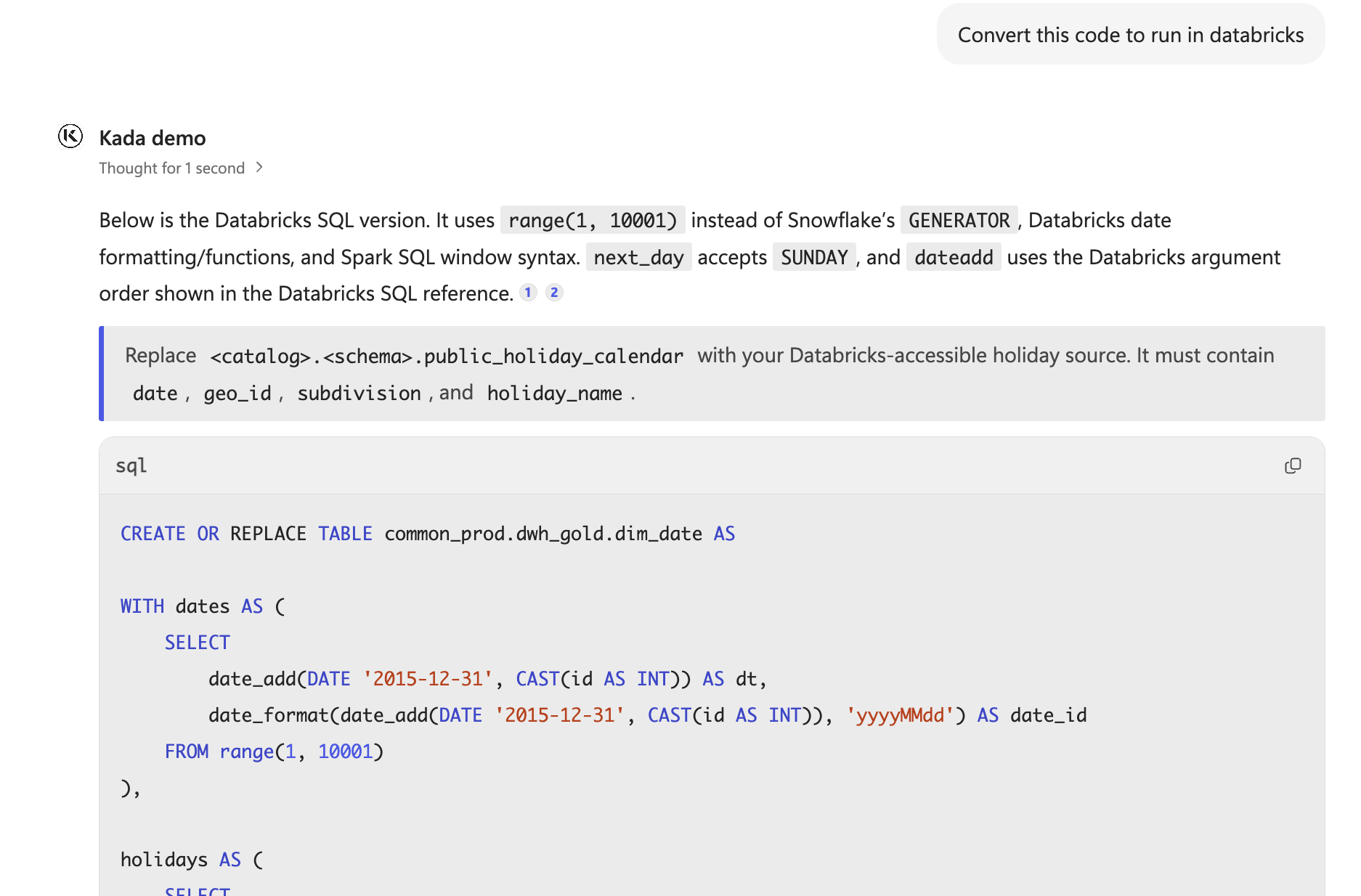Open citation badge number 1
1361x896 pixels.
[x=528, y=293]
